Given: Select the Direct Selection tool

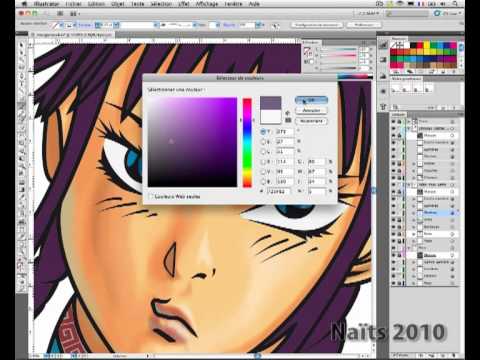Looking at the screenshot, I should click(x=22, y=52).
